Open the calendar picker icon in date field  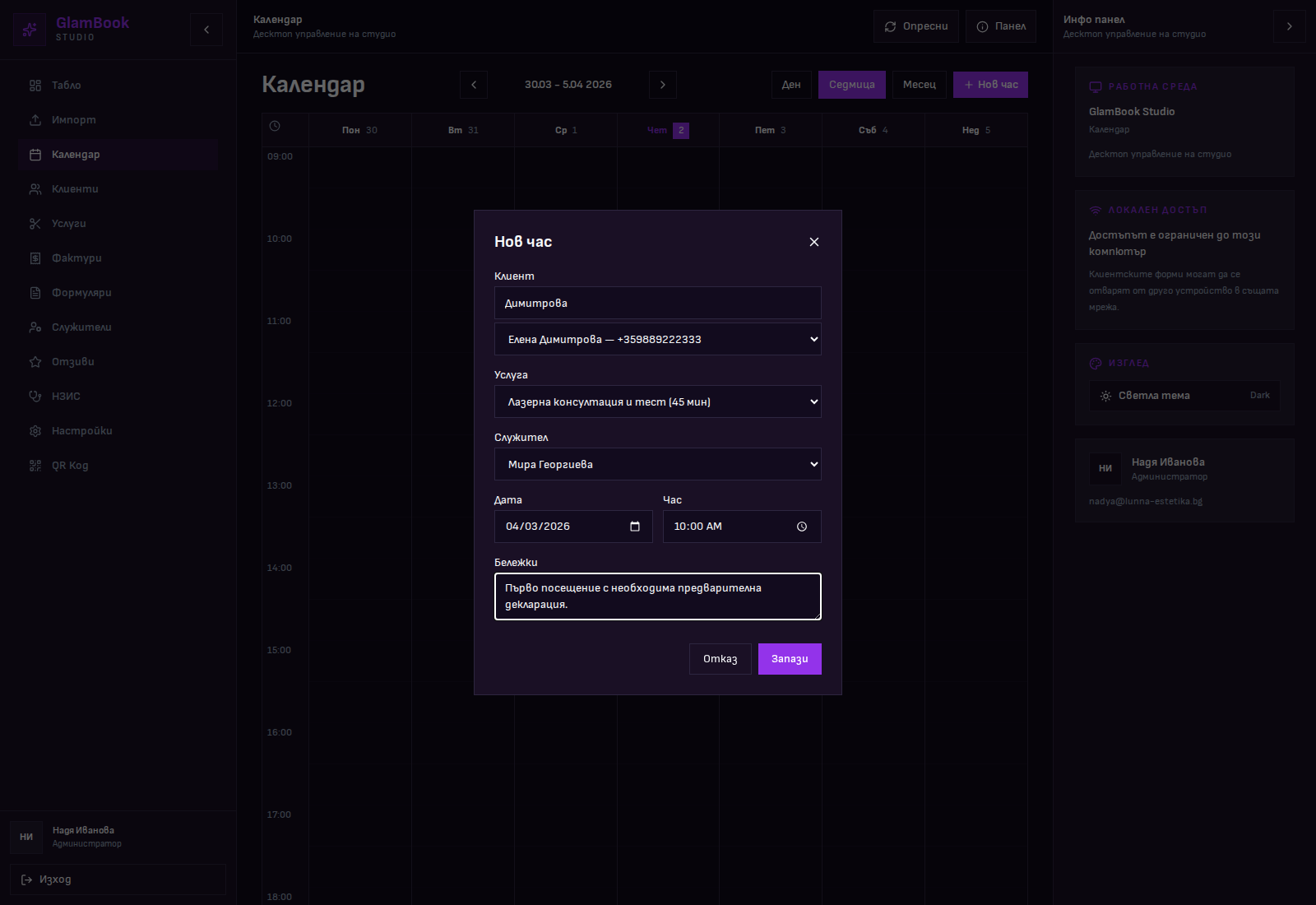(x=634, y=527)
